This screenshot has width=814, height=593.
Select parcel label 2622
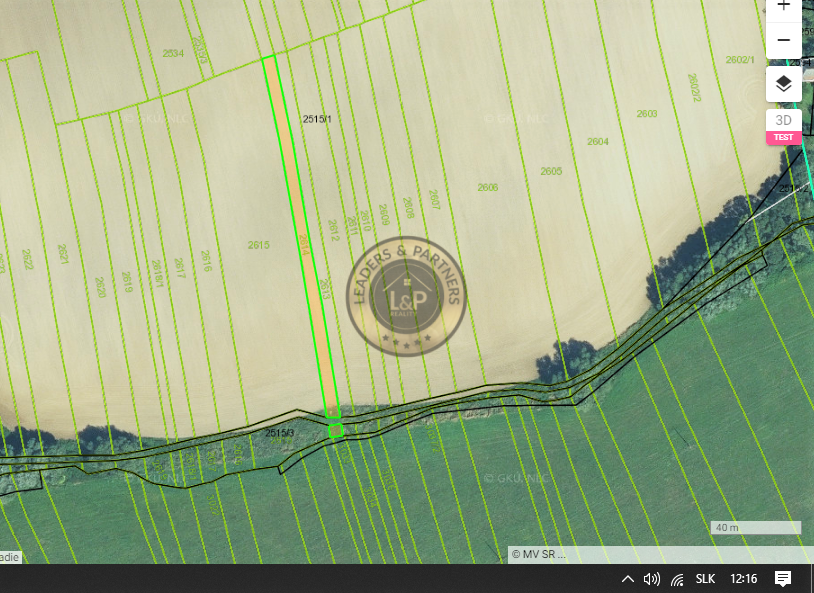point(28,259)
